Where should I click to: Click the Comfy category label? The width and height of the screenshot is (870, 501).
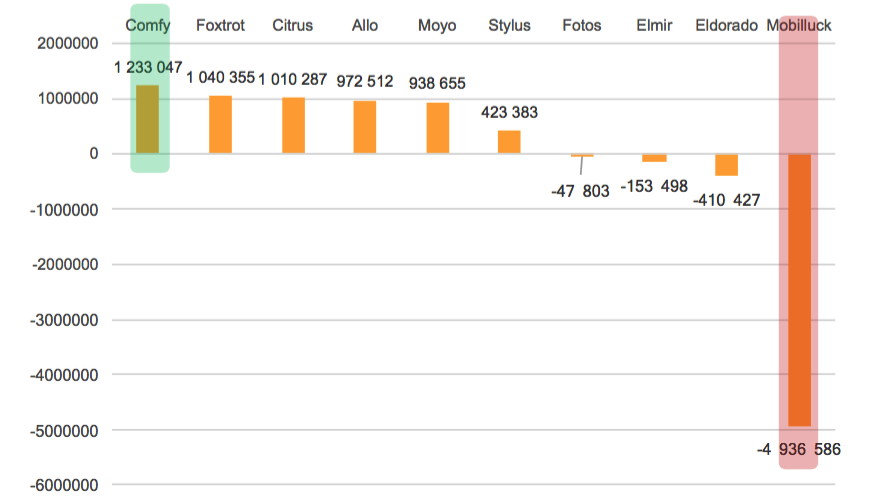point(148,25)
